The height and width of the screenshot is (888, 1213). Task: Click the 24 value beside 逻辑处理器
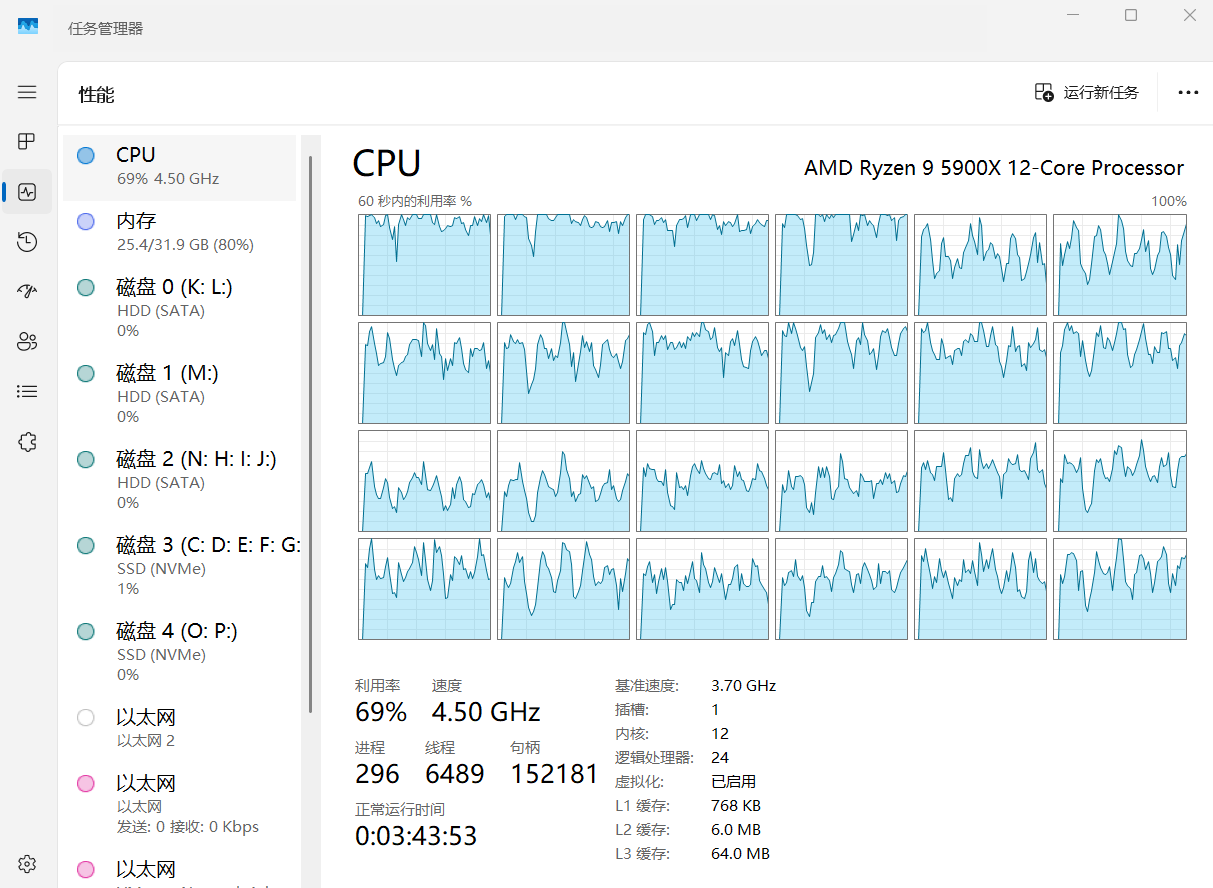pos(720,758)
